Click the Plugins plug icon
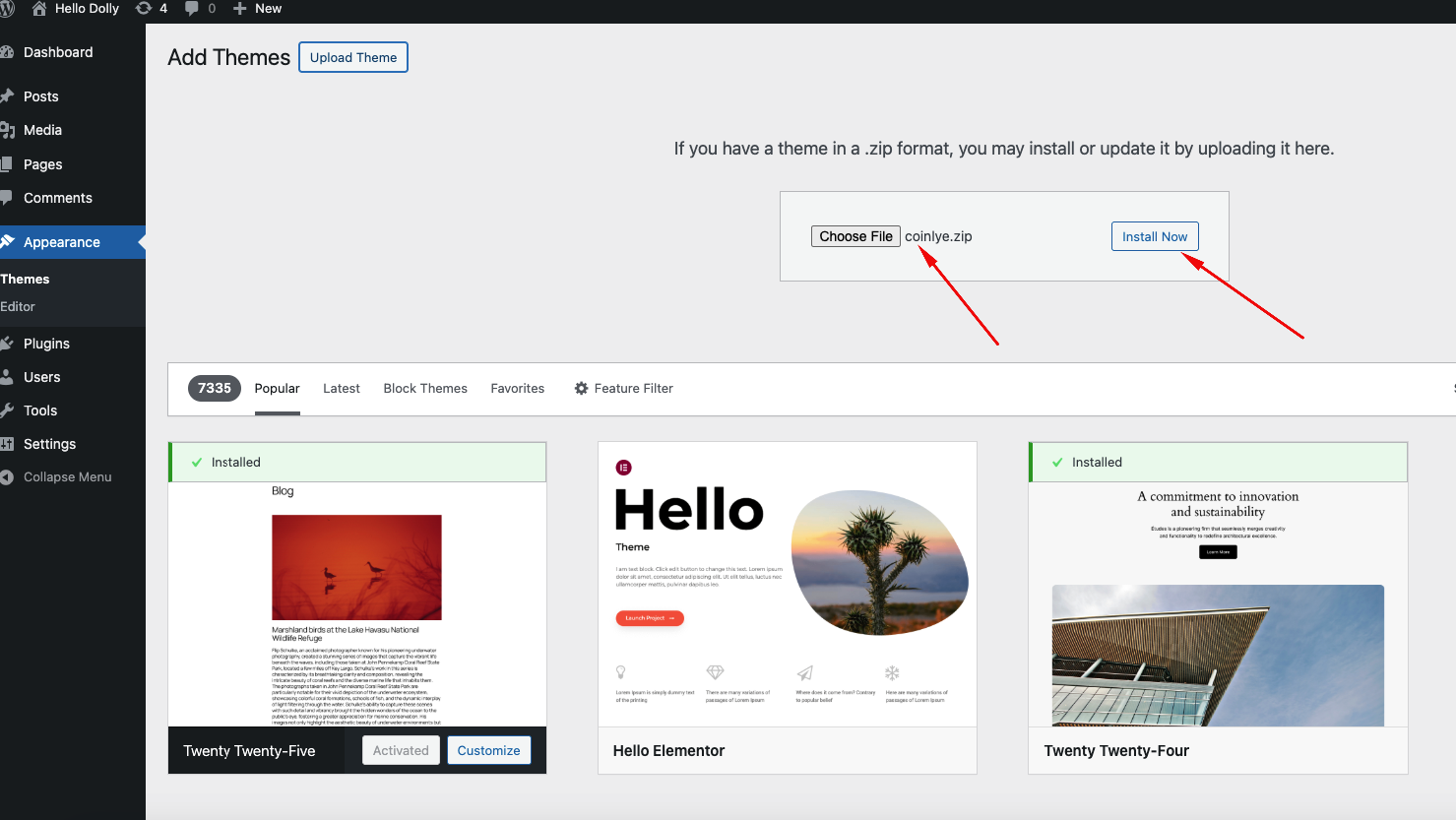Image resolution: width=1456 pixels, height=820 pixels. [6, 344]
